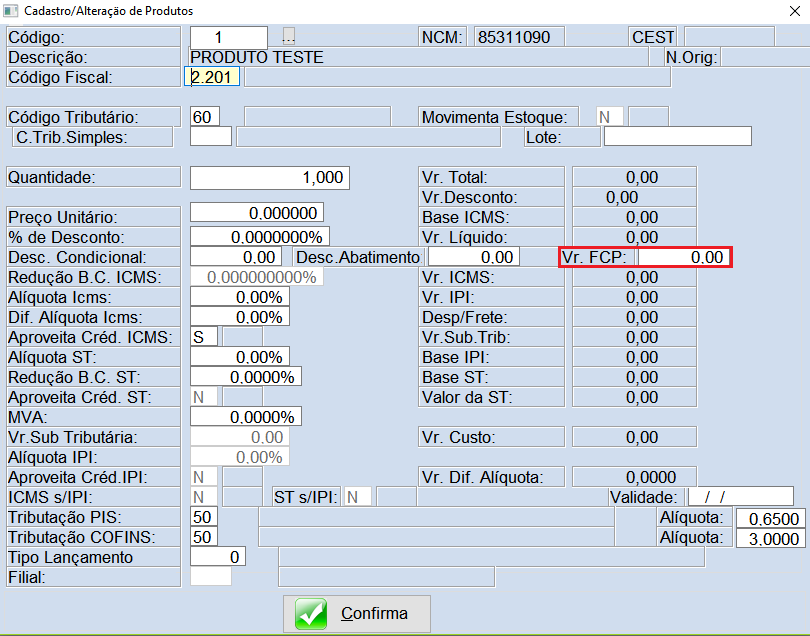Edit the Tipo Lançamento field

coord(216,557)
